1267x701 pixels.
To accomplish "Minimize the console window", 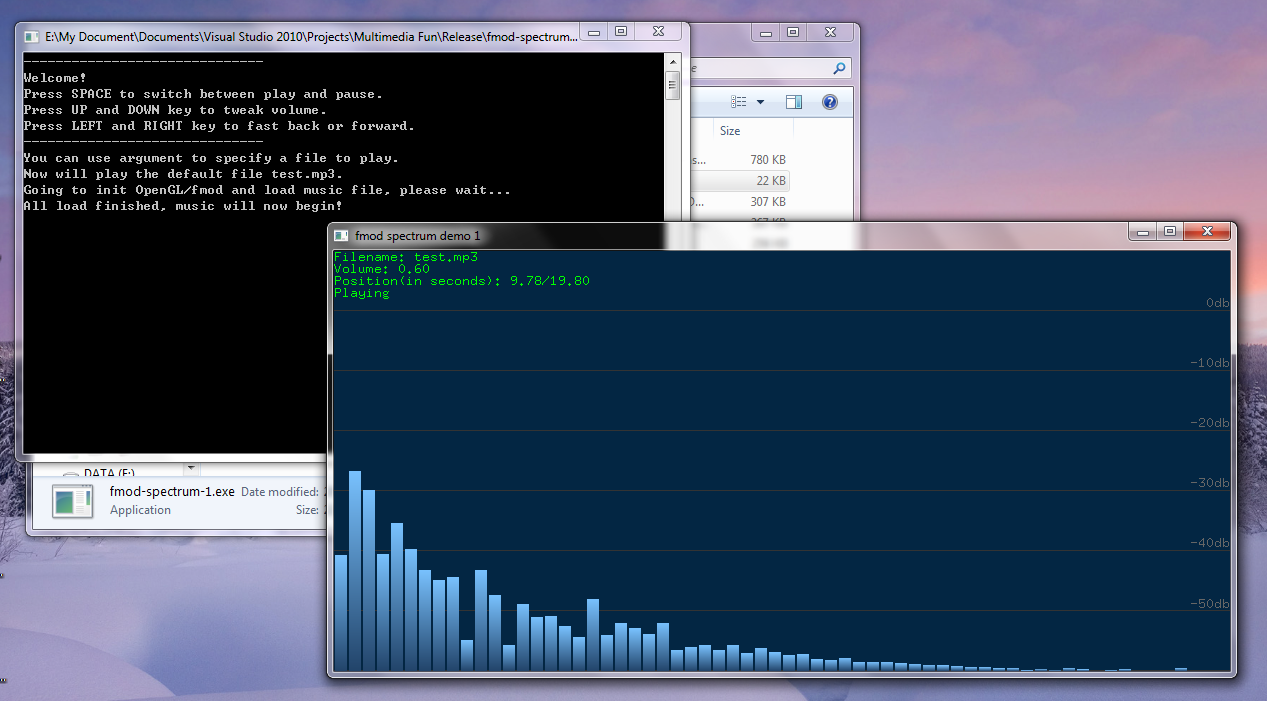I will pos(595,32).
